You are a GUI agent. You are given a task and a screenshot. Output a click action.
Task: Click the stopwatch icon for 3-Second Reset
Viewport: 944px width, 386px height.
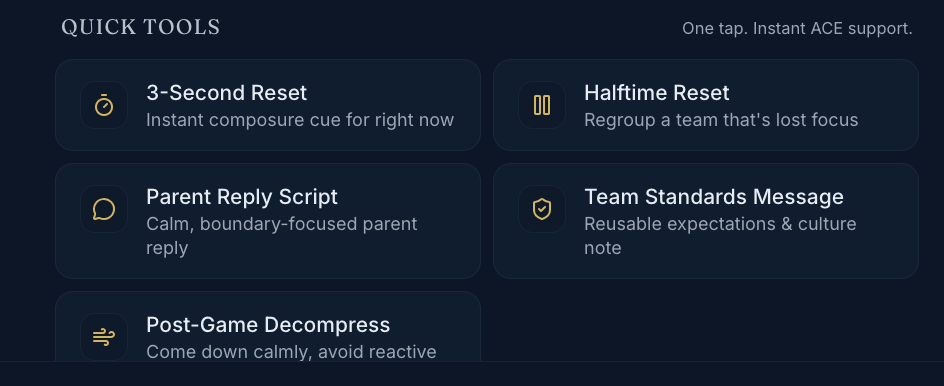[x=104, y=105]
